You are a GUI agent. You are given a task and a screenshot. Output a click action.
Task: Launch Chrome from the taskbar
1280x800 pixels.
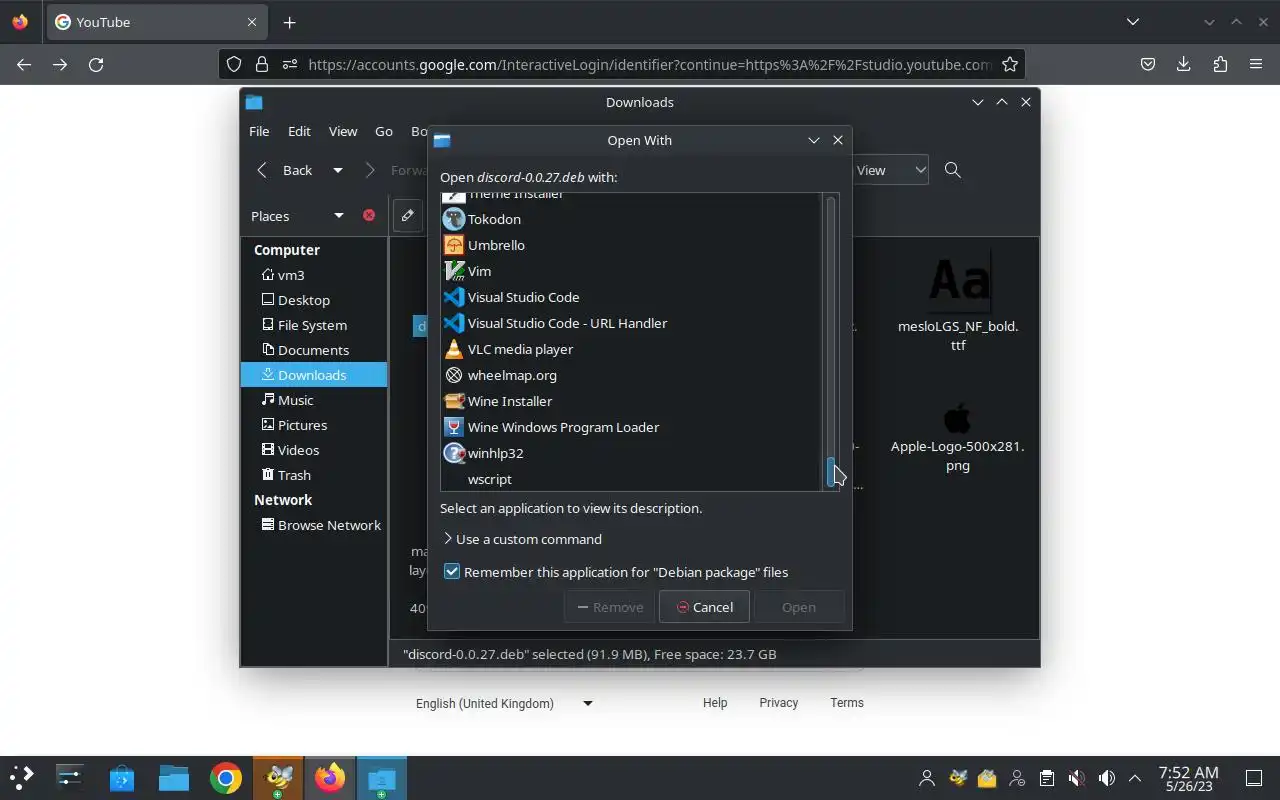226,778
